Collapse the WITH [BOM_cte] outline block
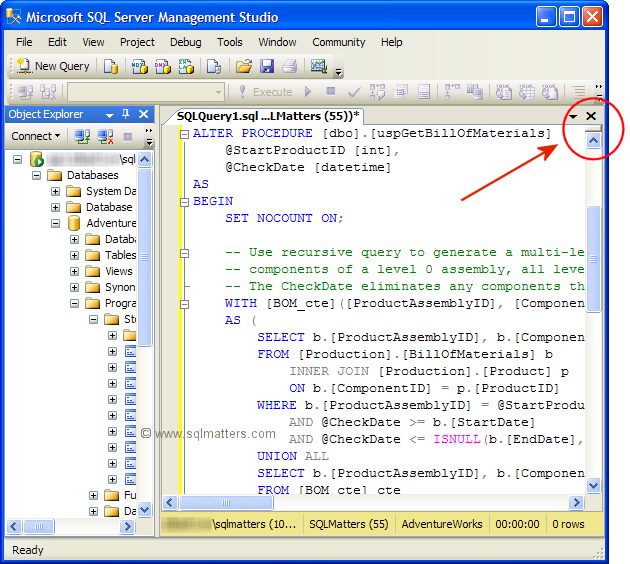The image size is (630, 564). pos(184,304)
